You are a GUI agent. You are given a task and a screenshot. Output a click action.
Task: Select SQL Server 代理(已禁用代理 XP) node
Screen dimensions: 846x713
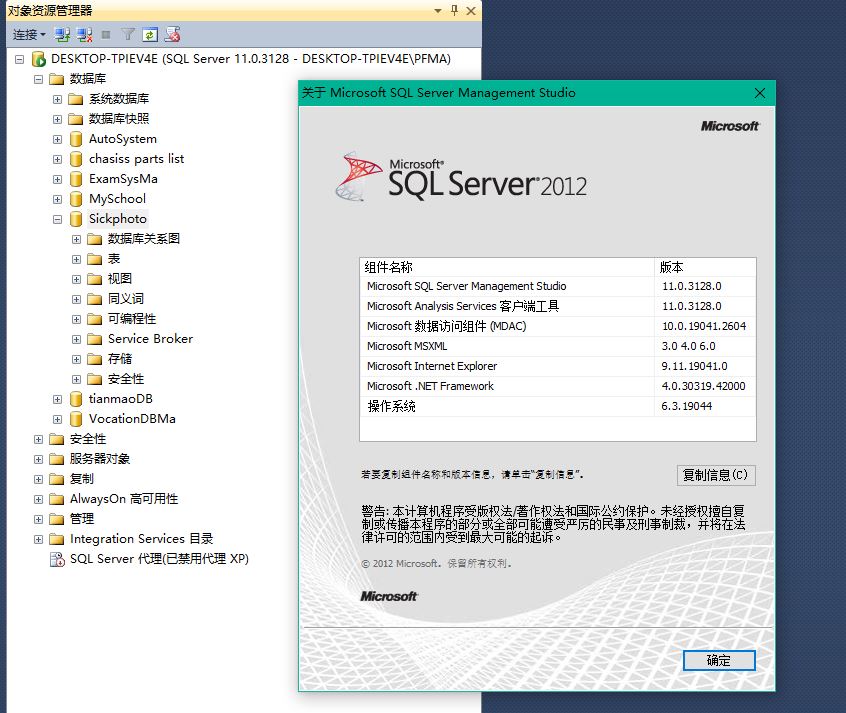pyautogui.click(x=159, y=559)
